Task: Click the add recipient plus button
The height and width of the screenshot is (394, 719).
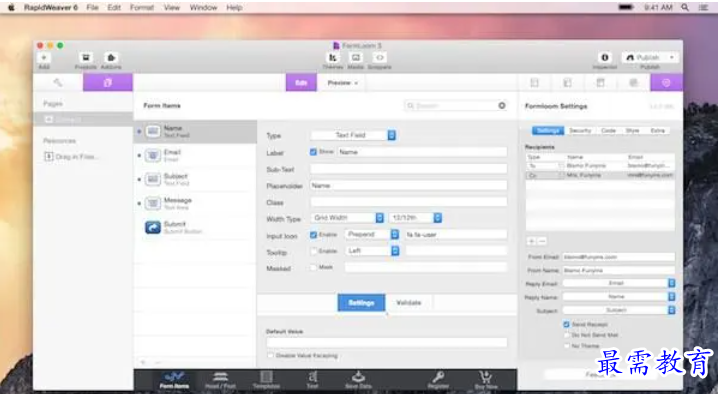Action: pyautogui.click(x=531, y=241)
